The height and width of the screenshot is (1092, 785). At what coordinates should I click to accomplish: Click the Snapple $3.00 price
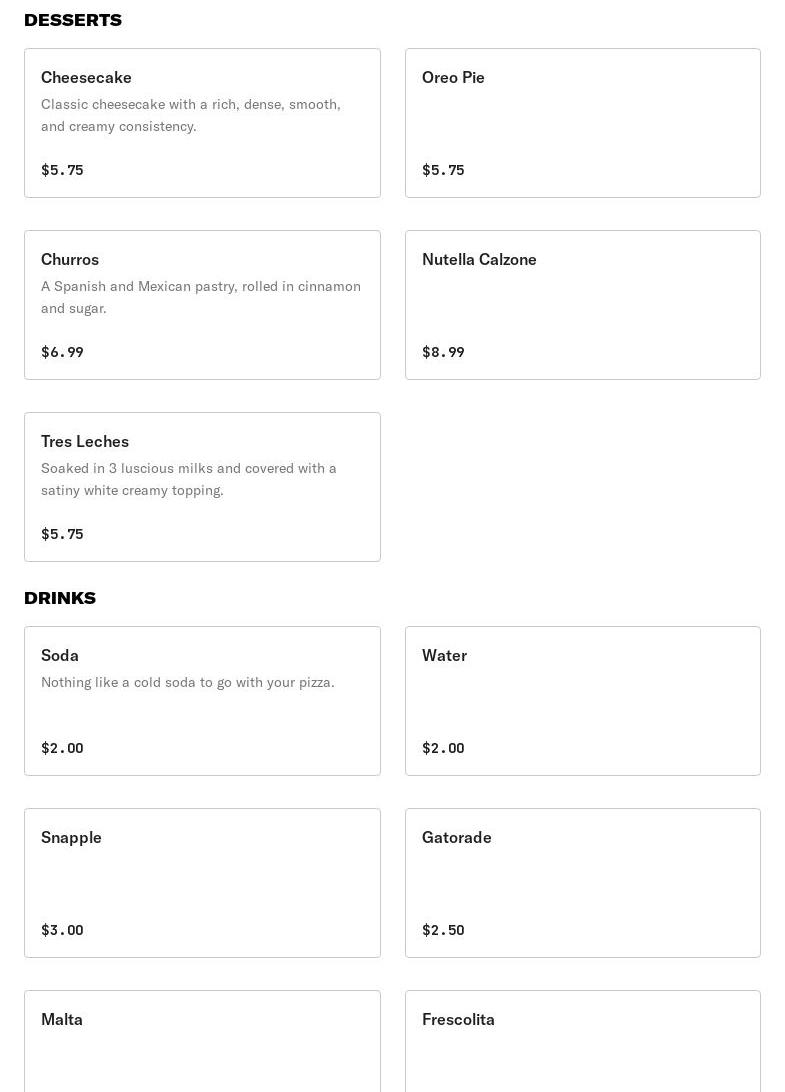coord(62,930)
